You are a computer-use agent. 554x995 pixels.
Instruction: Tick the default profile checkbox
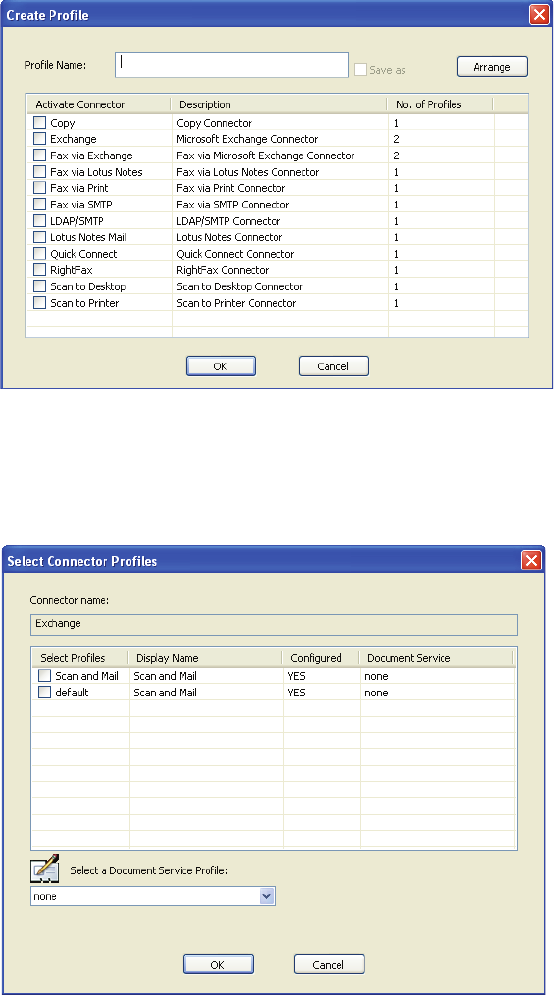pyautogui.click(x=44, y=692)
